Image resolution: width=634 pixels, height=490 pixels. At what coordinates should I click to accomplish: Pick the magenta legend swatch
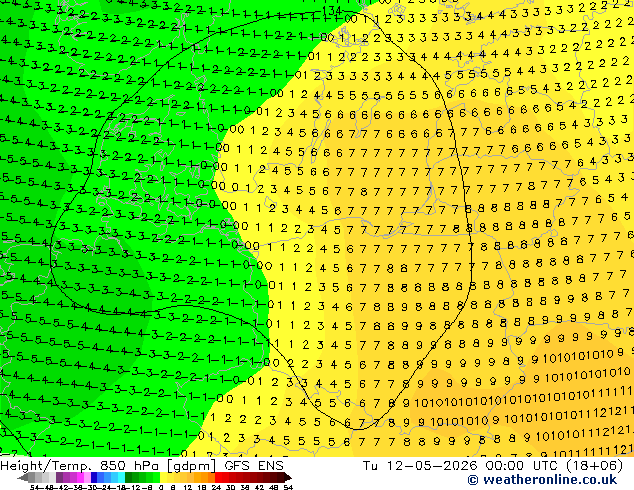(80, 477)
